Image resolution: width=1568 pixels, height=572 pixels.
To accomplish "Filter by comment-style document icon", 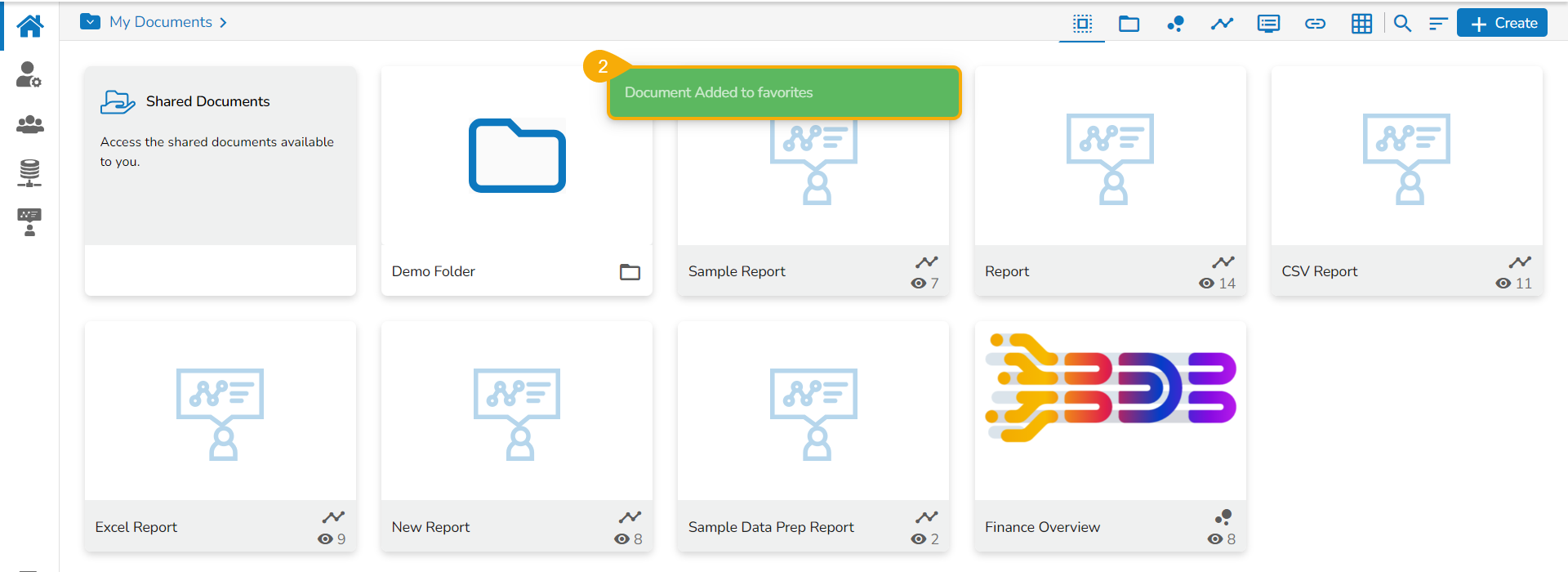I will tap(1268, 24).
